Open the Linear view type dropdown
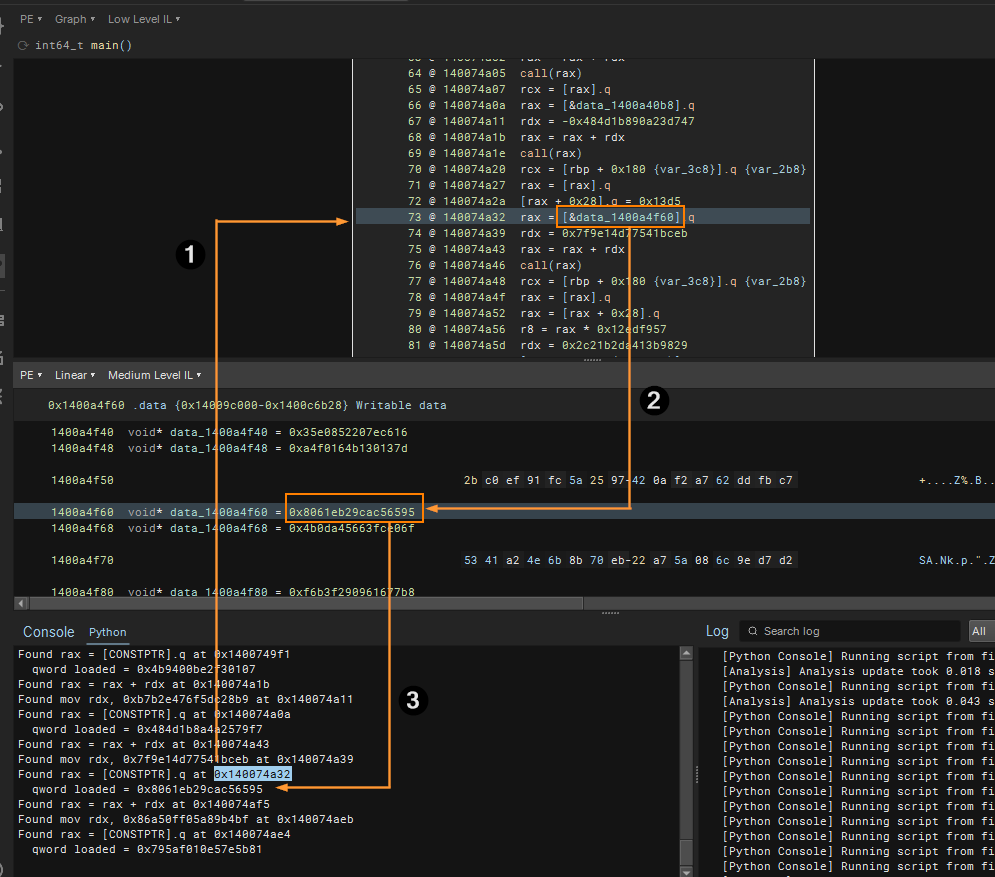This screenshot has width=995, height=877. coord(74,375)
